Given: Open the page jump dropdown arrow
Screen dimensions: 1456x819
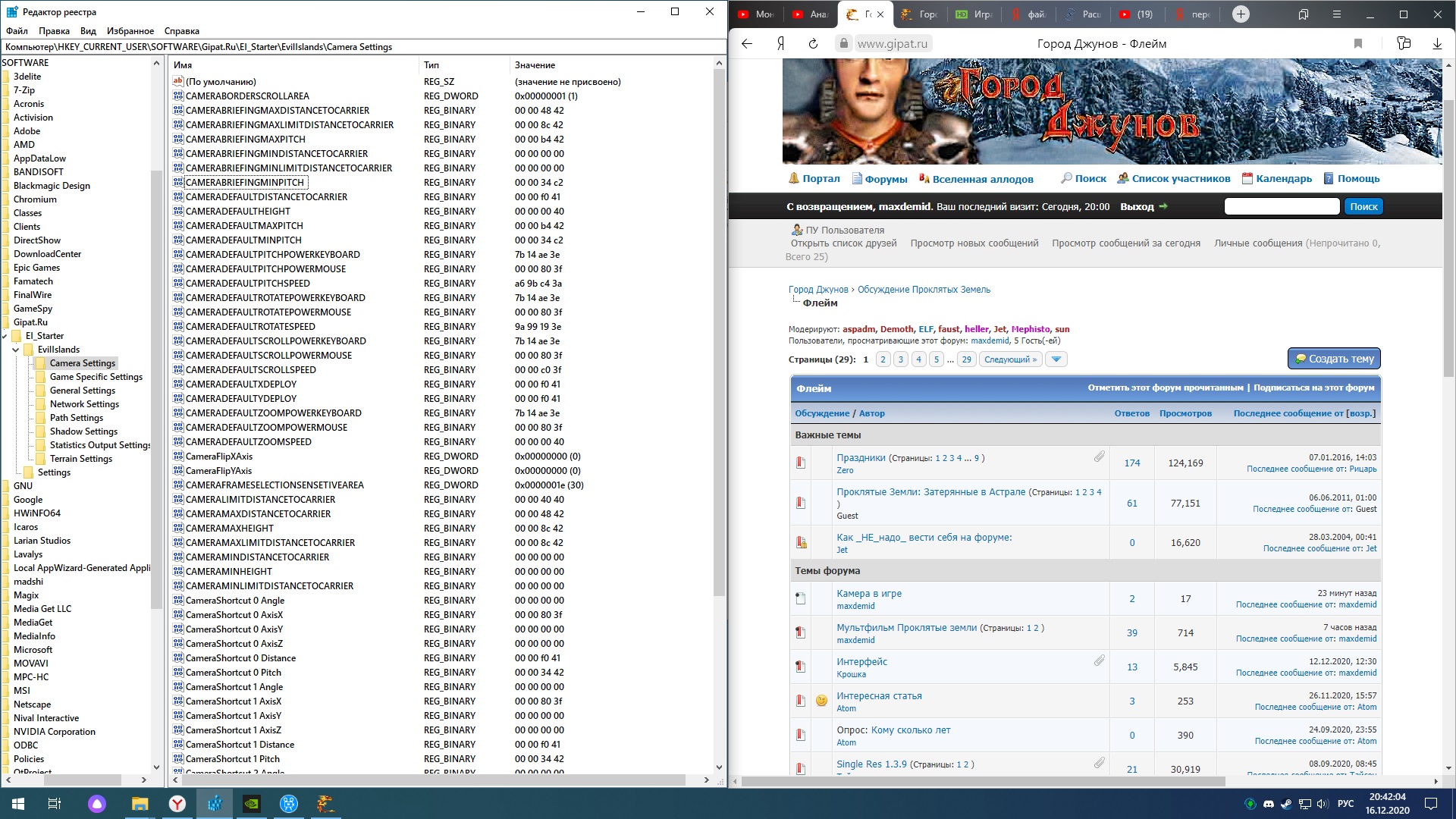Looking at the screenshot, I should coord(1056,359).
